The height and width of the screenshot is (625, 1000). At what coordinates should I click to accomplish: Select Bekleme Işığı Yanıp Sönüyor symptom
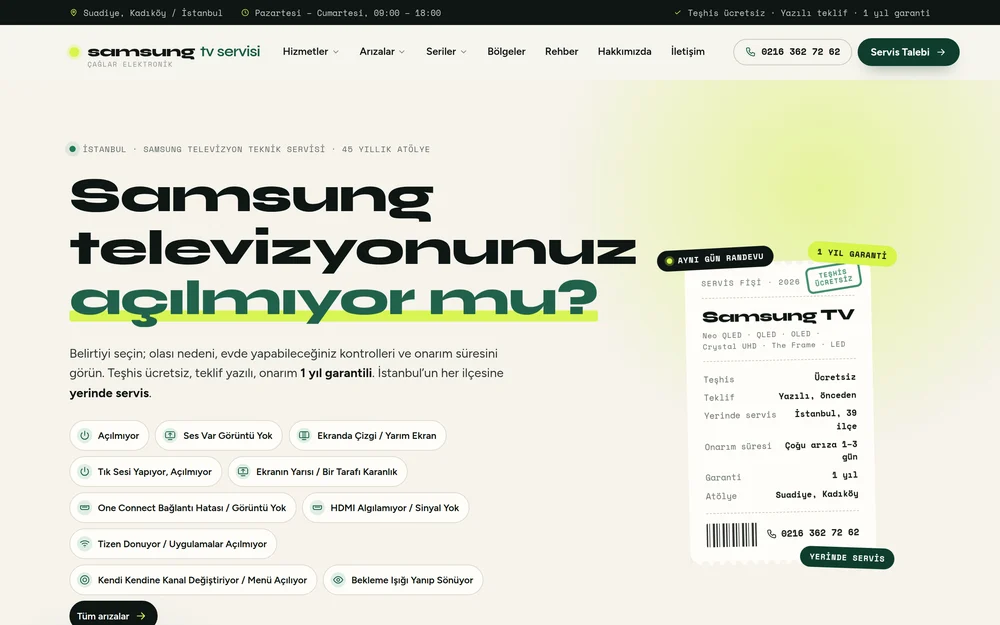(x=403, y=580)
